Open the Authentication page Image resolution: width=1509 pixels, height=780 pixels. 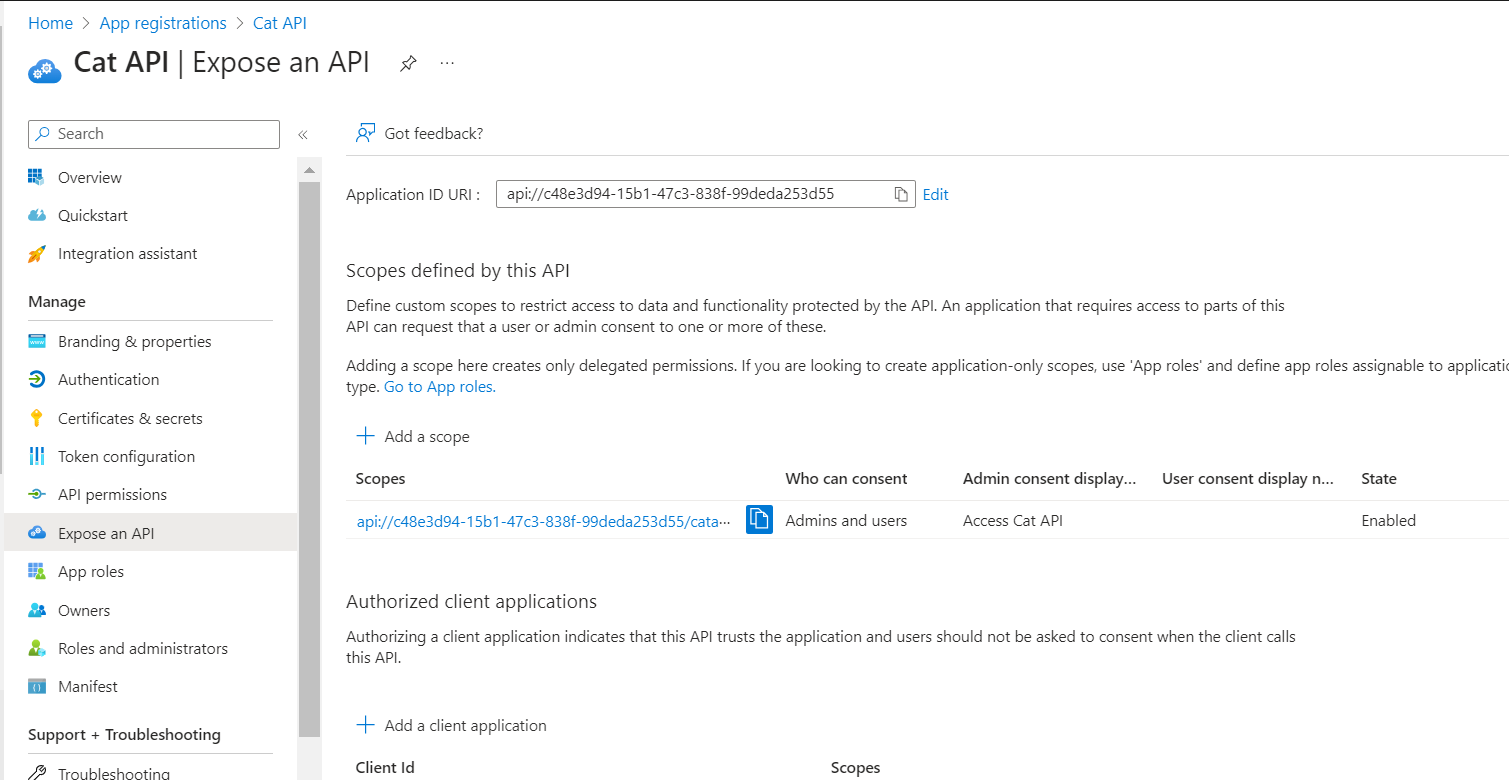[109, 380]
